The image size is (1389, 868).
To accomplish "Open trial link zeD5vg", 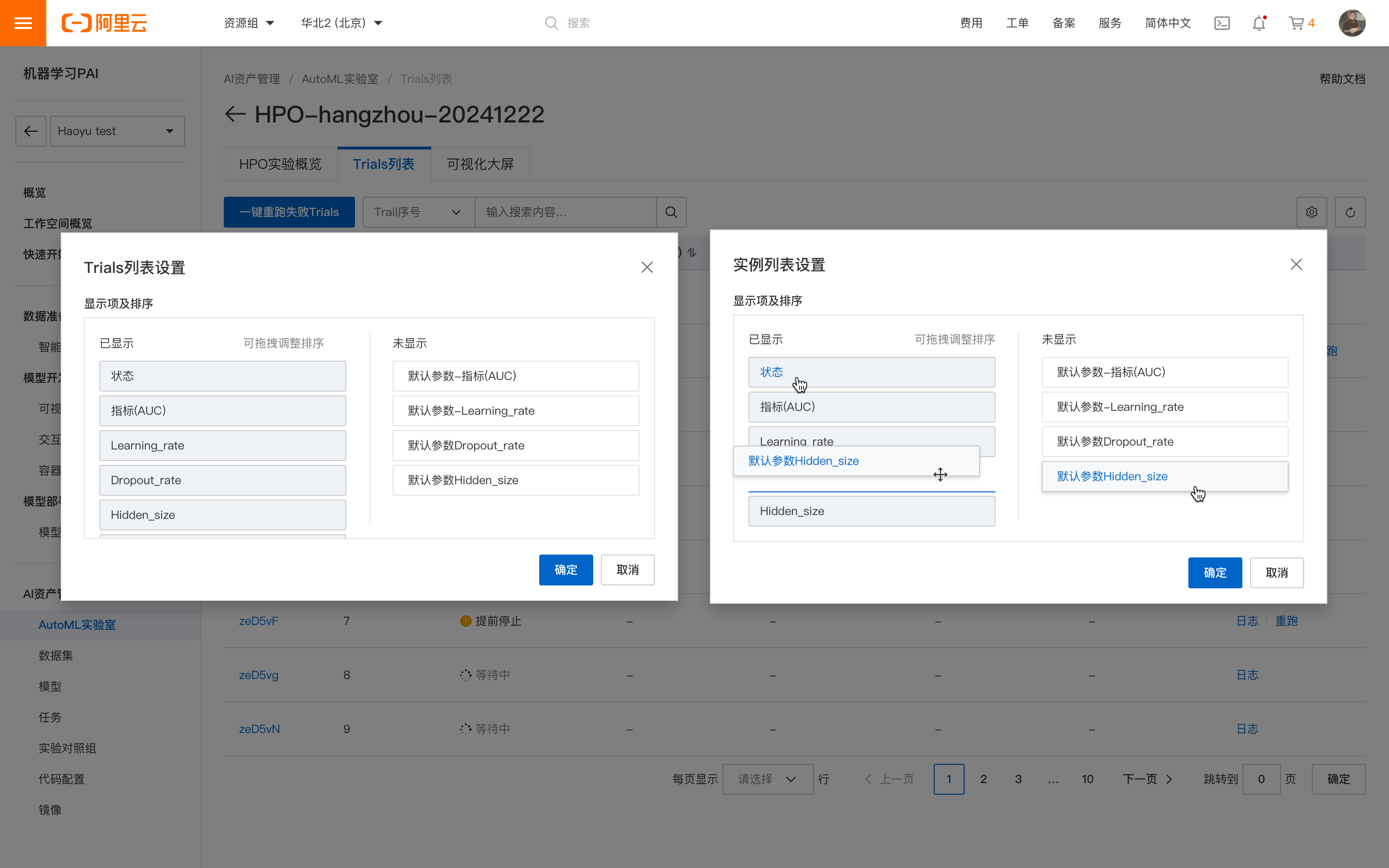I will coord(259,675).
